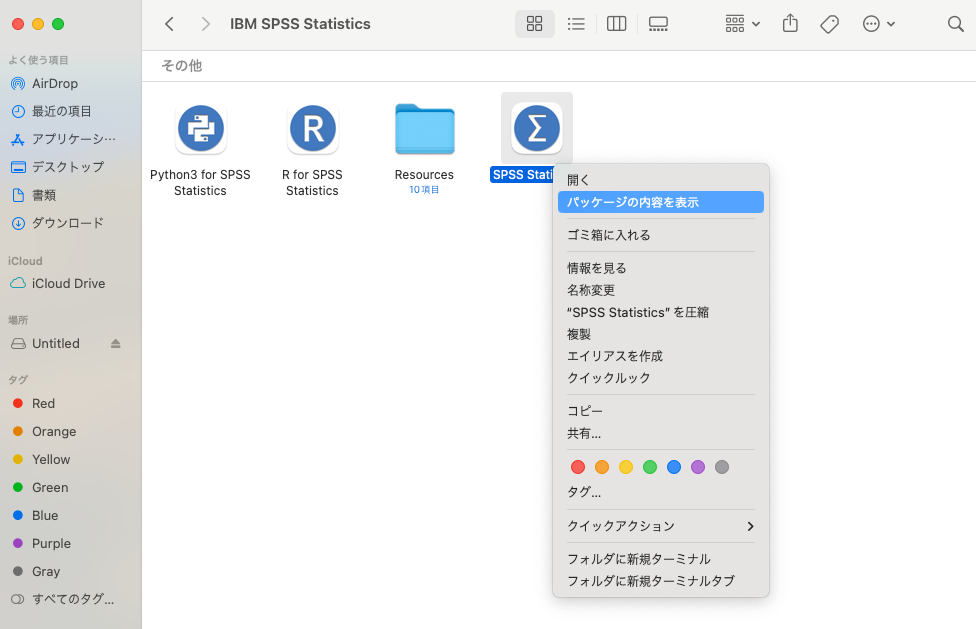Apply the gray tag color dot
This screenshot has height=629, width=976.
[722, 467]
